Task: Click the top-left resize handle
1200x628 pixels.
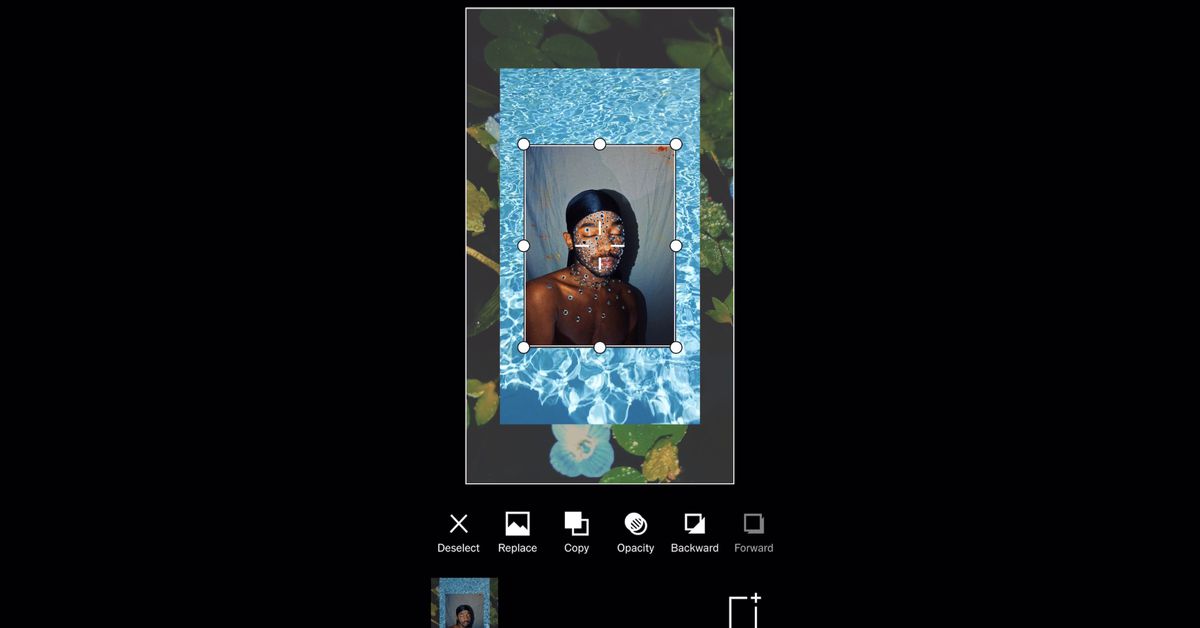Action: 523,144
